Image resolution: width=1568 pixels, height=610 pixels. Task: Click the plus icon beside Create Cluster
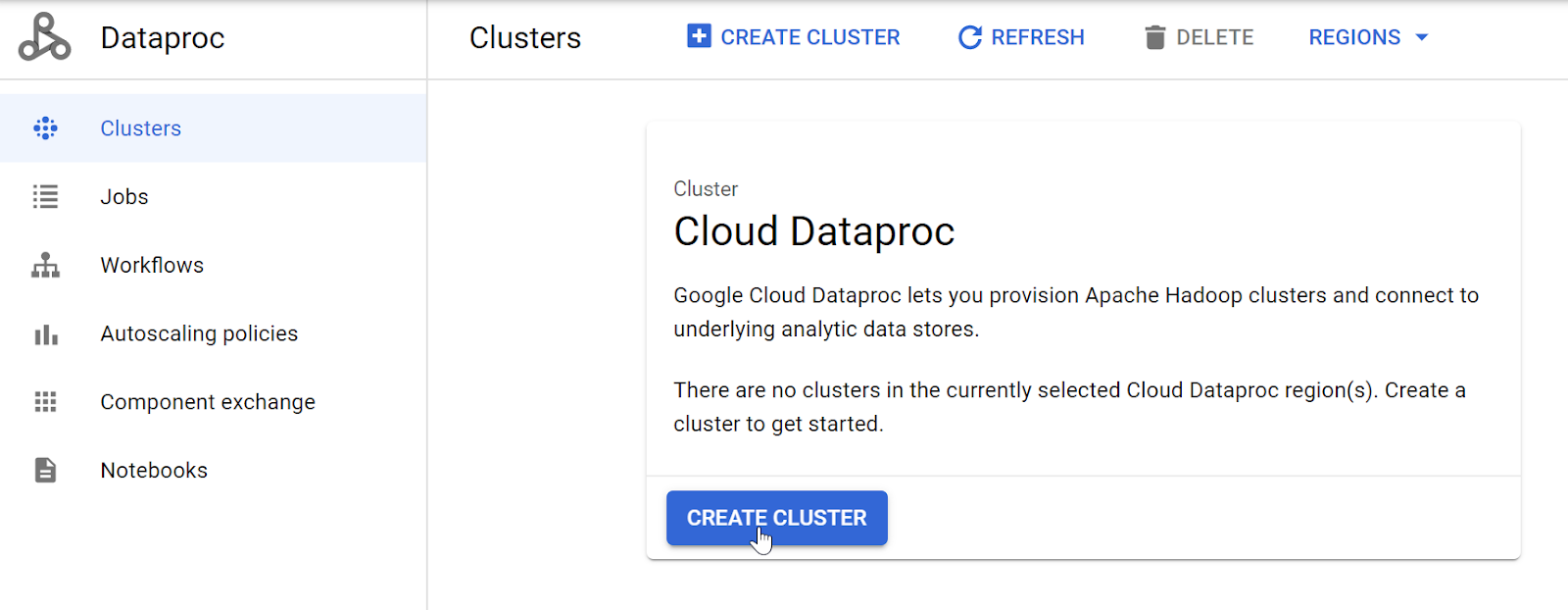[x=699, y=37]
